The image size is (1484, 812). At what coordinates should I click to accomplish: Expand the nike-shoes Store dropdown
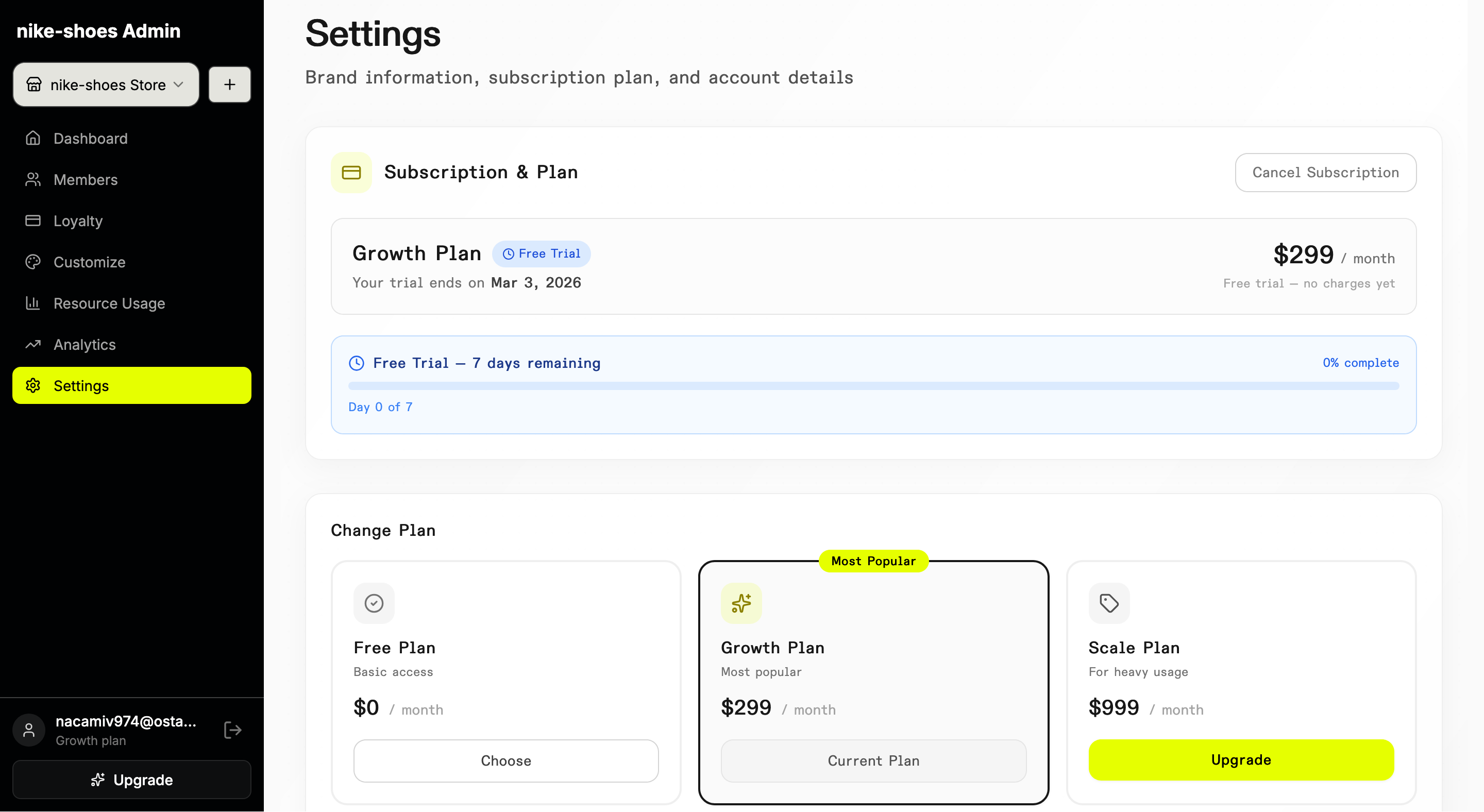[106, 84]
